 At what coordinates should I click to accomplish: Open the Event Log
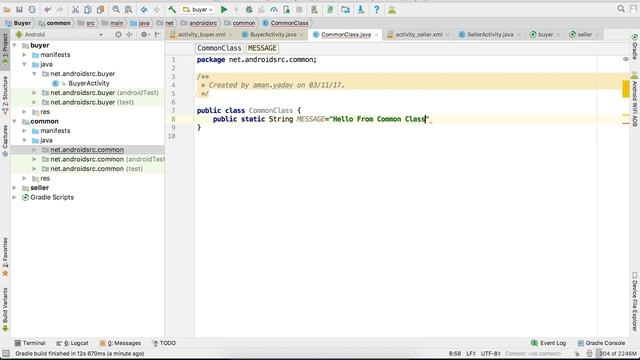point(548,343)
